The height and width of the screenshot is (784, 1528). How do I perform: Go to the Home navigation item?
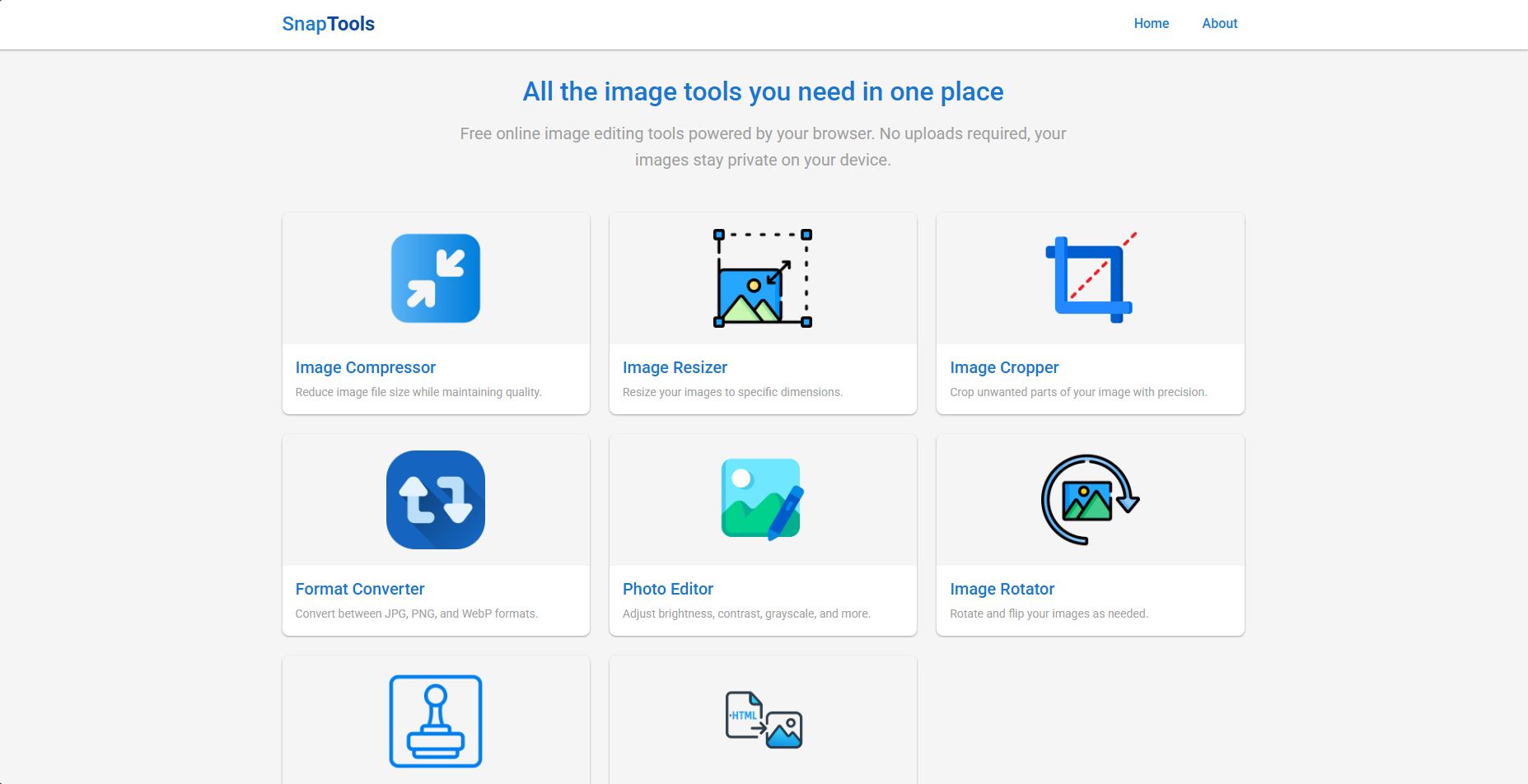pyautogui.click(x=1151, y=24)
